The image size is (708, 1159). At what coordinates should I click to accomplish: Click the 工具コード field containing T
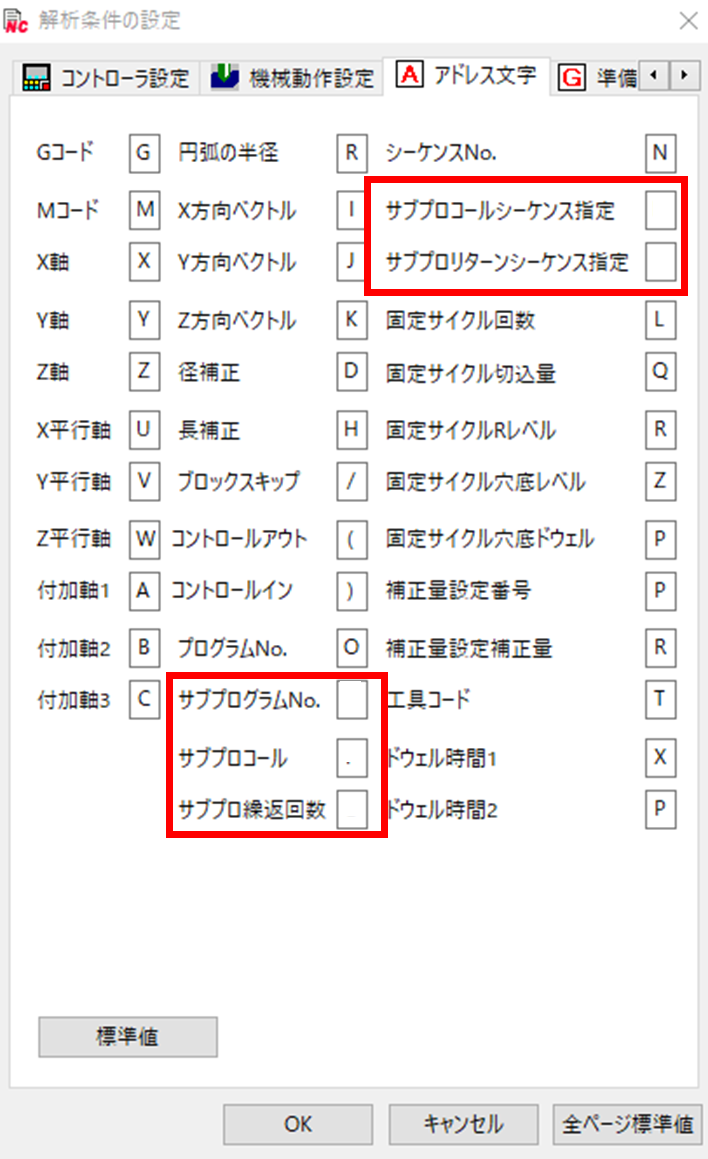[661, 699]
